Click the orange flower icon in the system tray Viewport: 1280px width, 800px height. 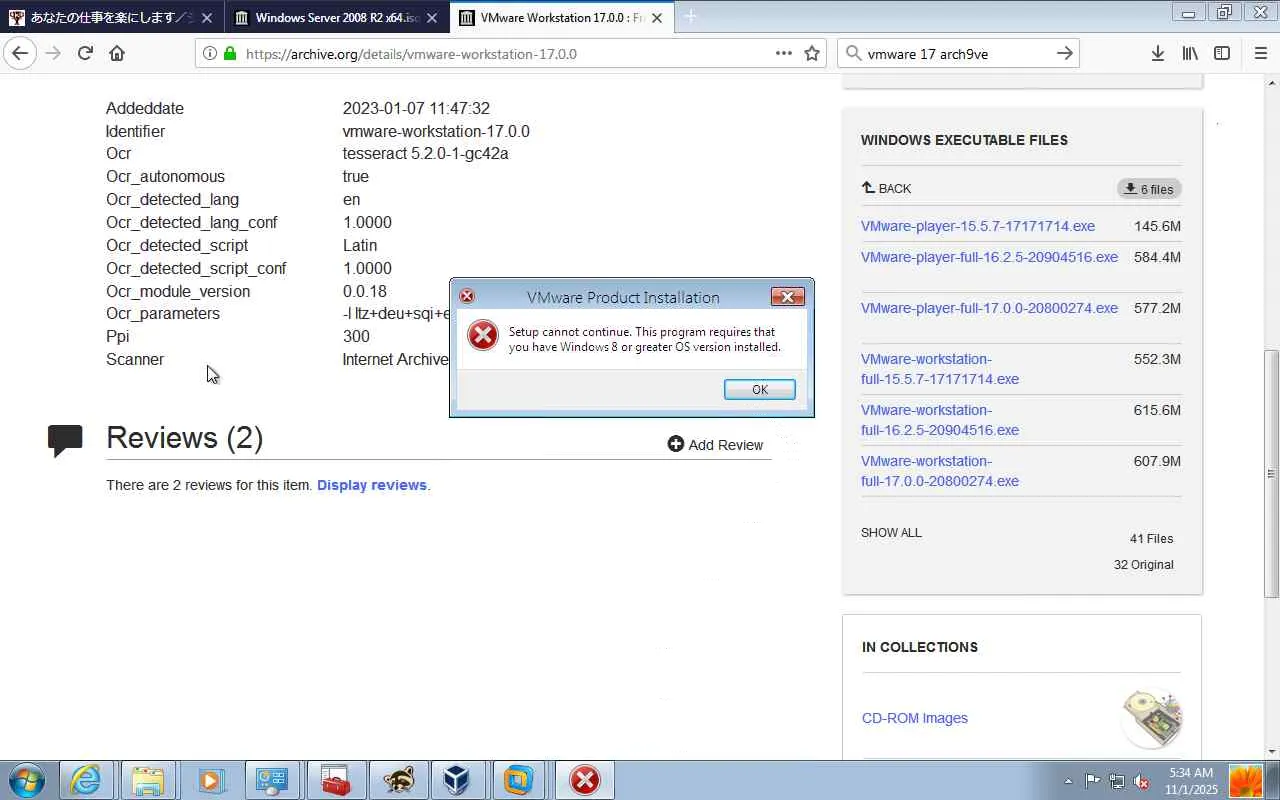click(1245, 781)
